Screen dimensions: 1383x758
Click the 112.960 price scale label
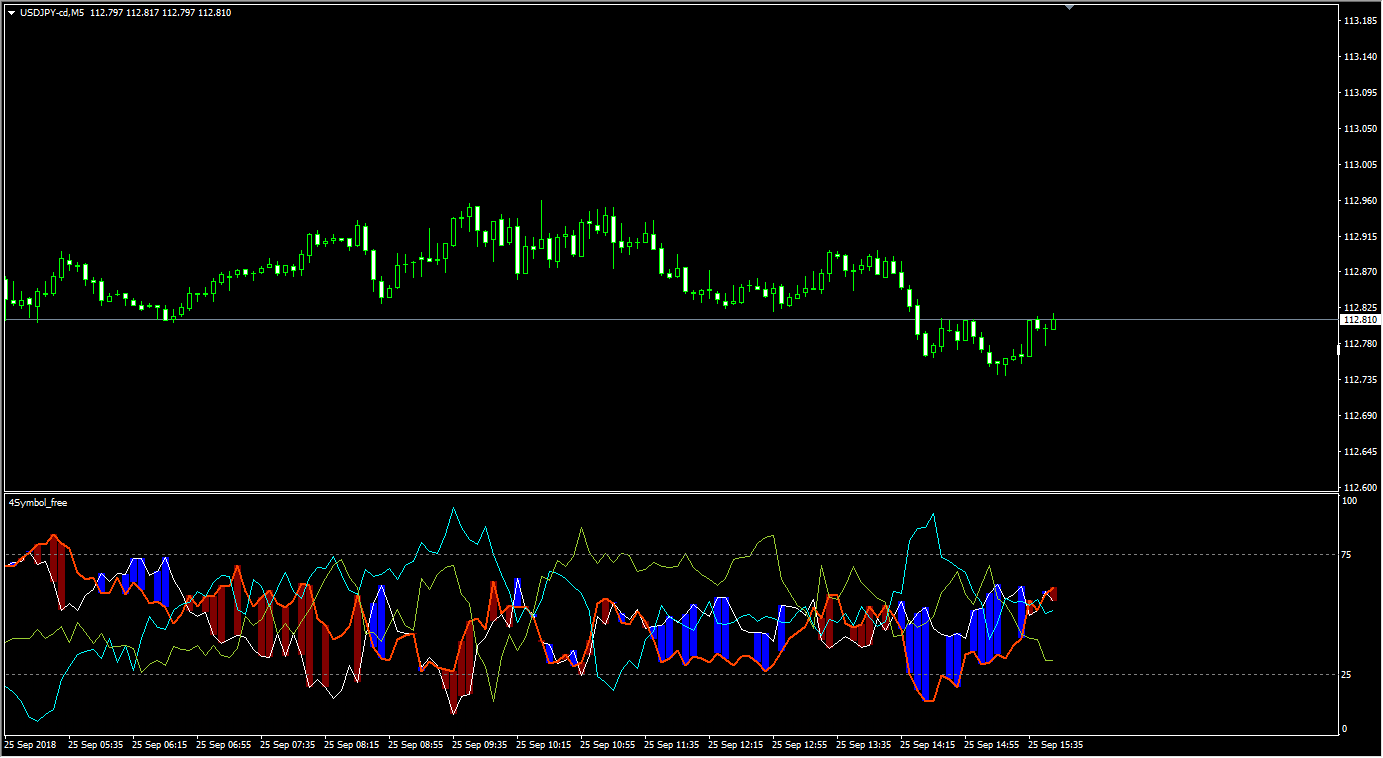tap(1359, 201)
